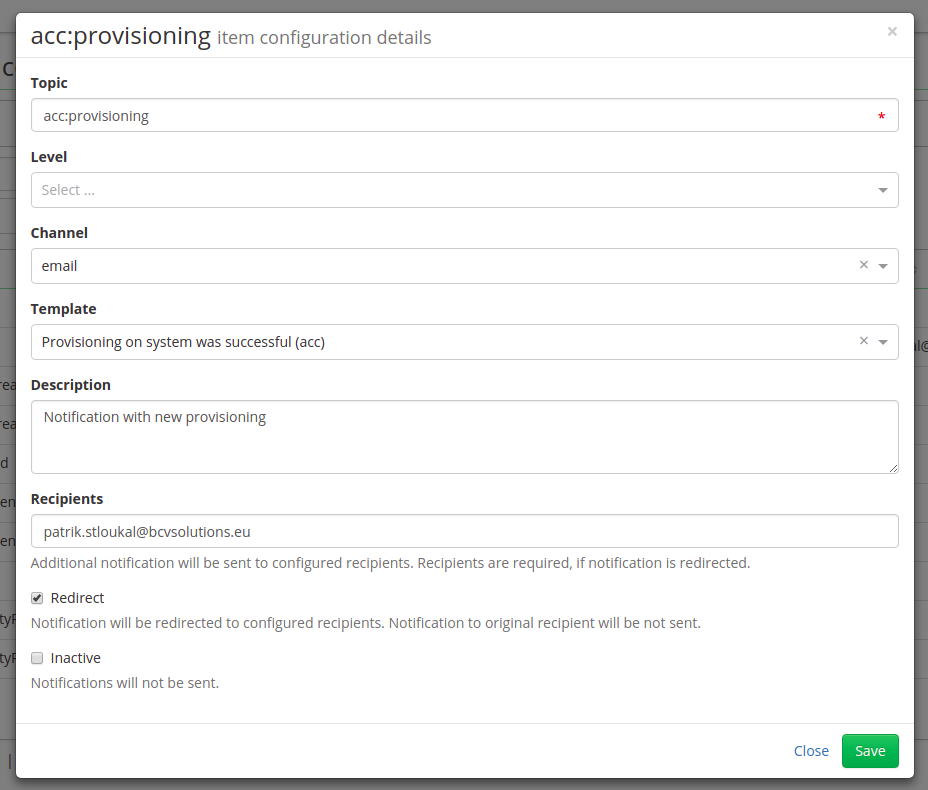
Task: Enable the Inactive checkbox
Action: coord(37,658)
